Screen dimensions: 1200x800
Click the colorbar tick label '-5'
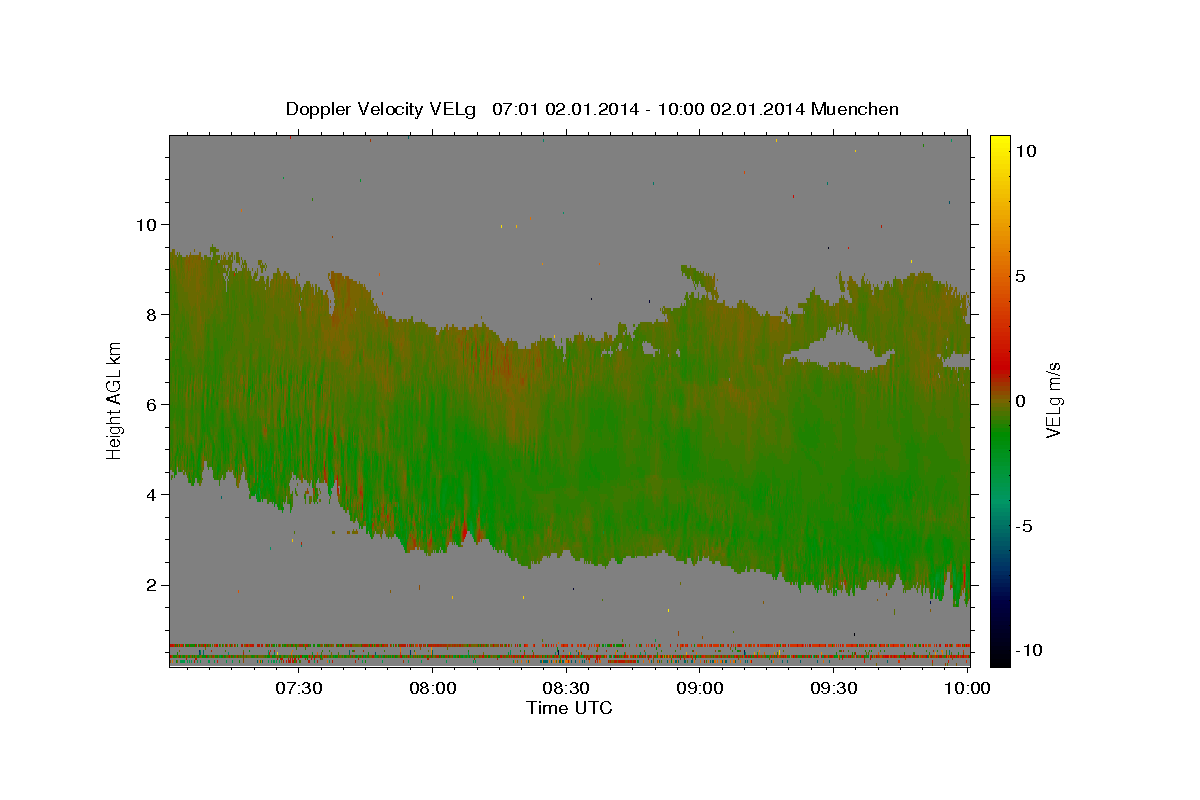click(x=1024, y=526)
